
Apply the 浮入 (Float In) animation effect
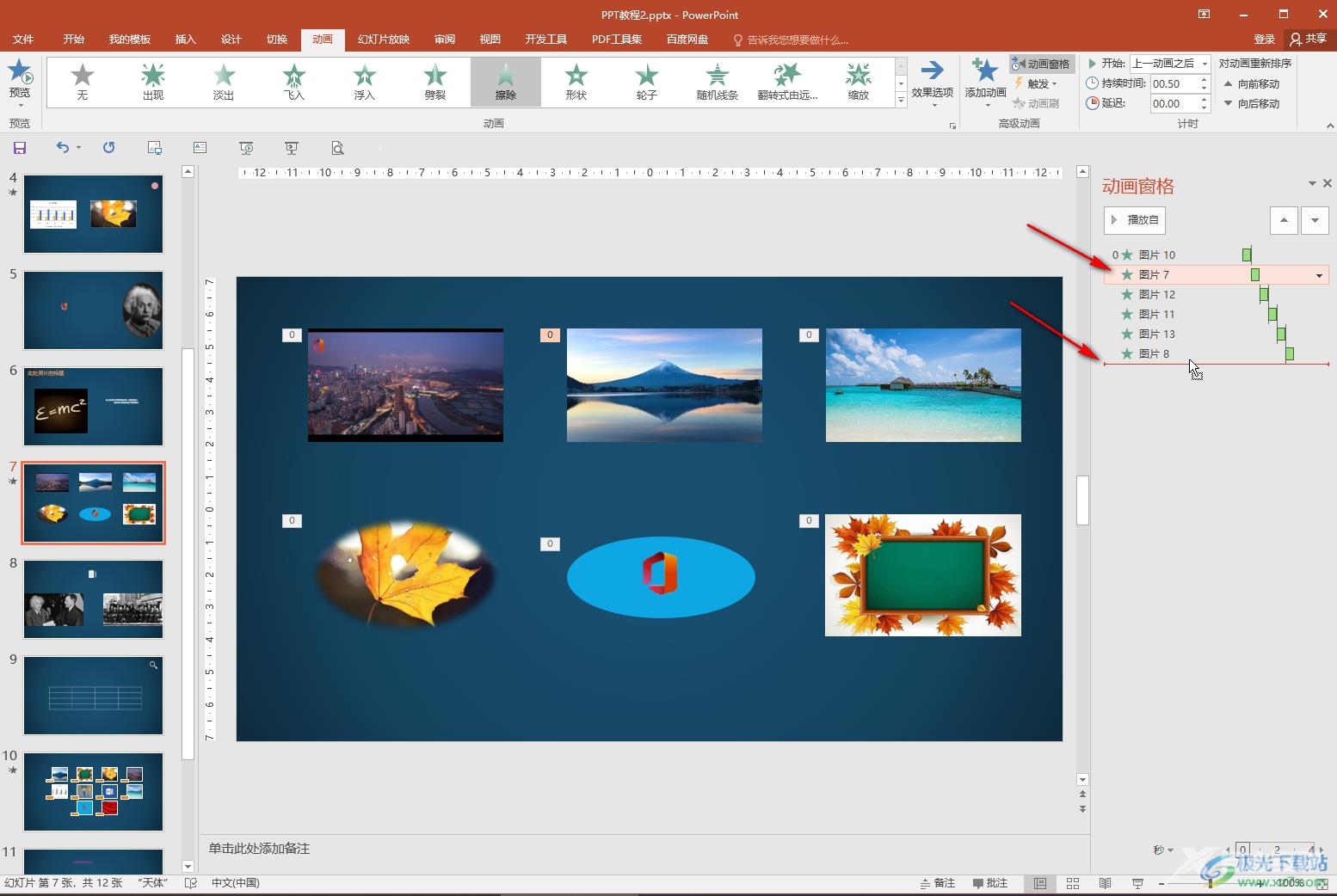click(365, 82)
